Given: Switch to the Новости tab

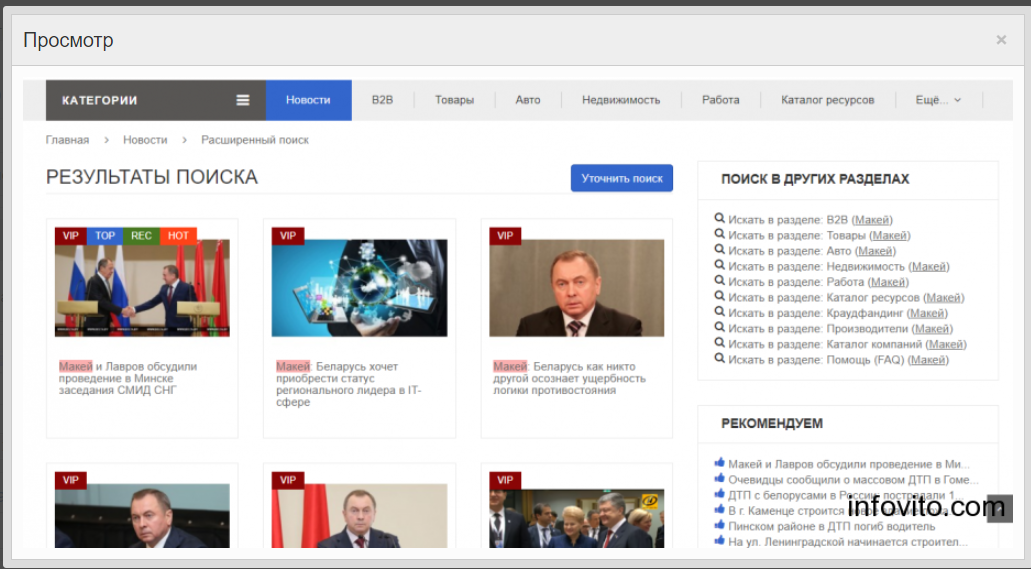Looking at the screenshot, I should click(x=308, y=100).
